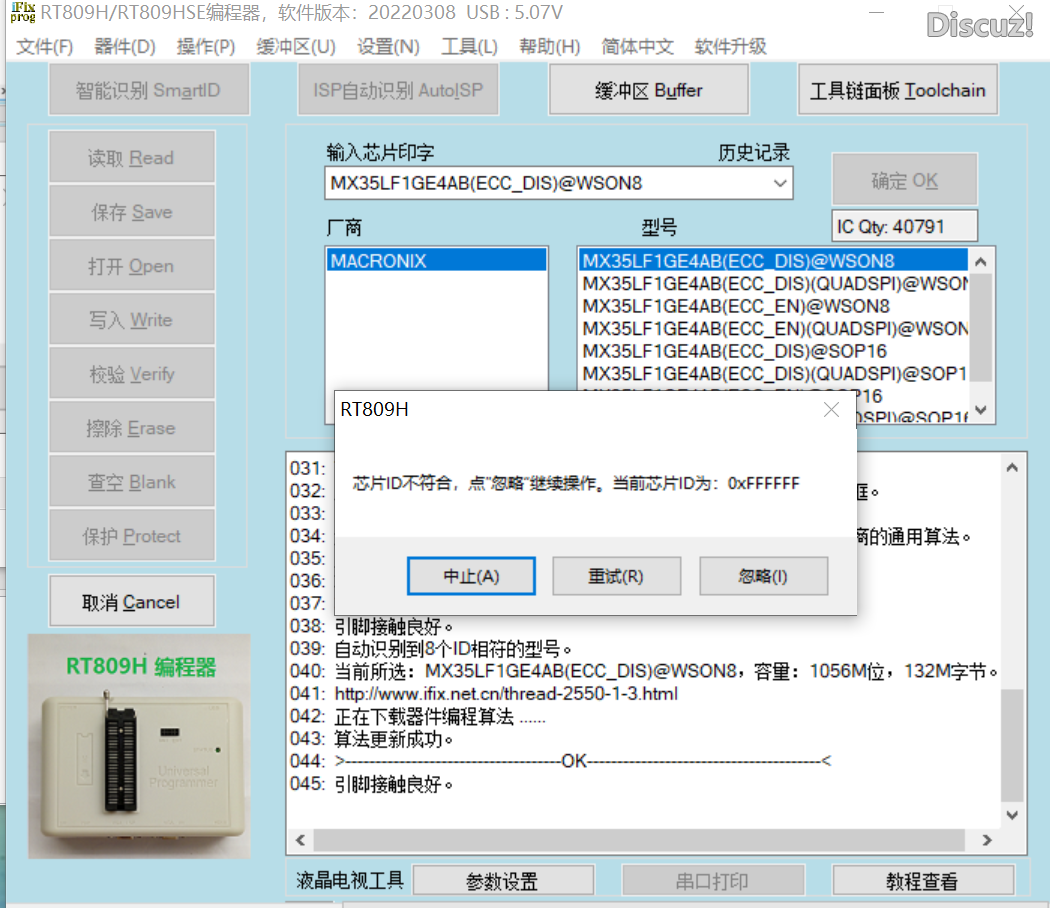Image resolution: width=1050 pixels, height=908 pixels.
Task: Open 教程查看 tutorial viewer
Action: (x=924, y=880)
